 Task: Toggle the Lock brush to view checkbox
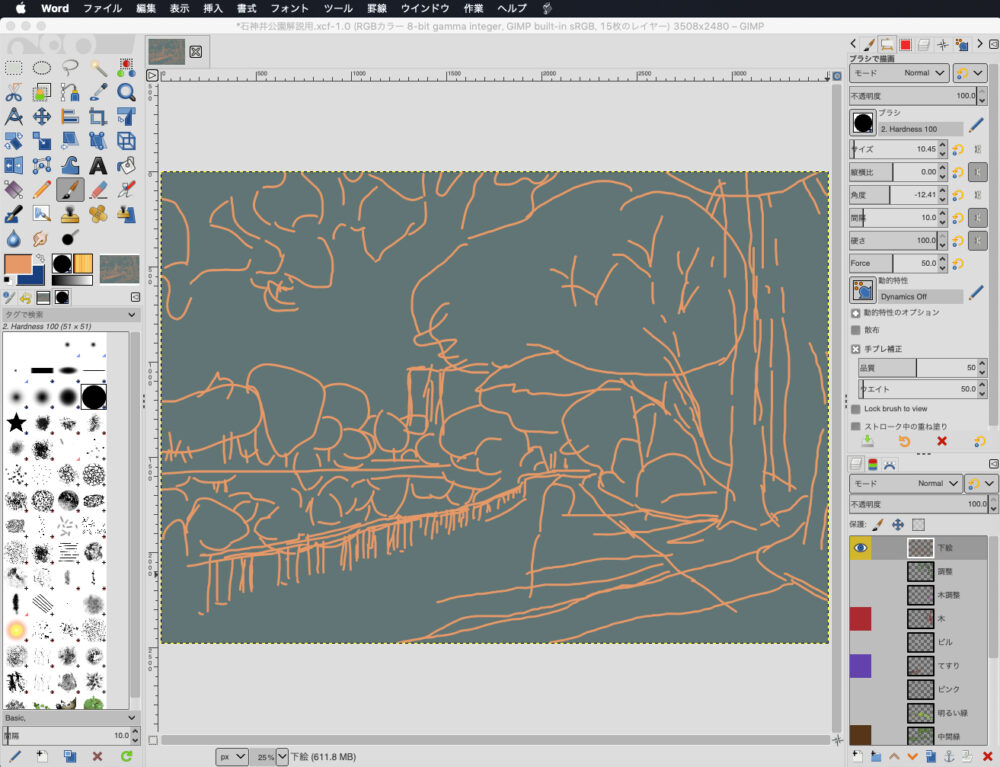pyautogui.click(x=856, y=409)
